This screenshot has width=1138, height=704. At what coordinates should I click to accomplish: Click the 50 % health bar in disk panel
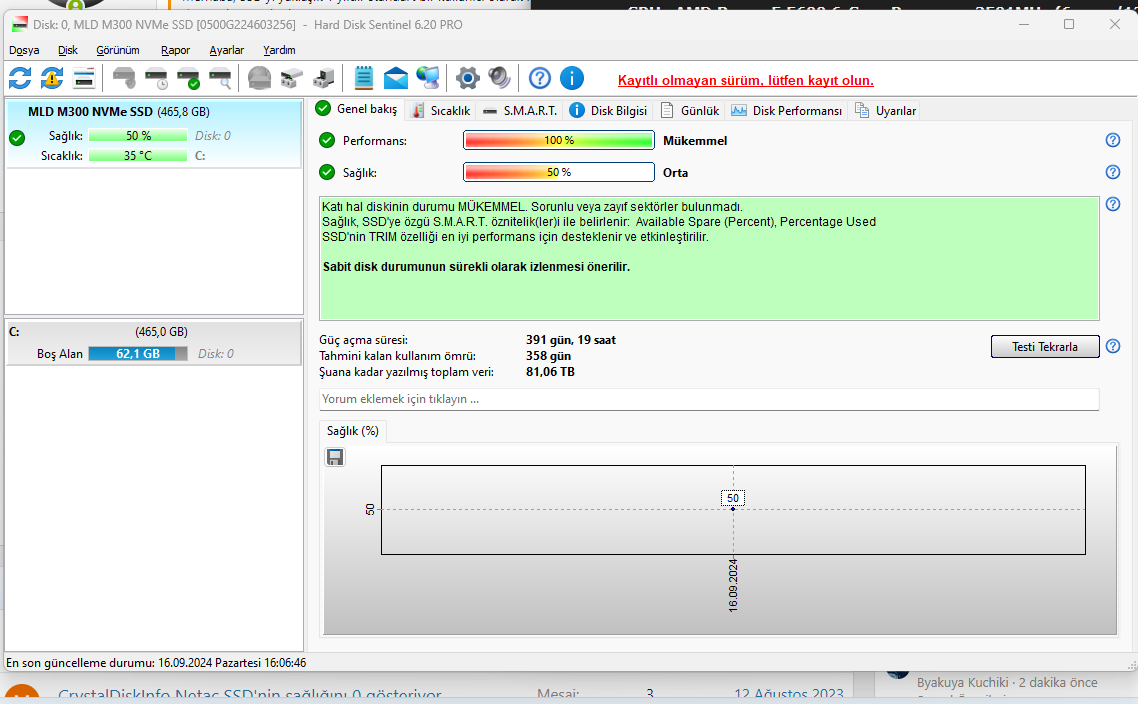click(x=138, y=136)
